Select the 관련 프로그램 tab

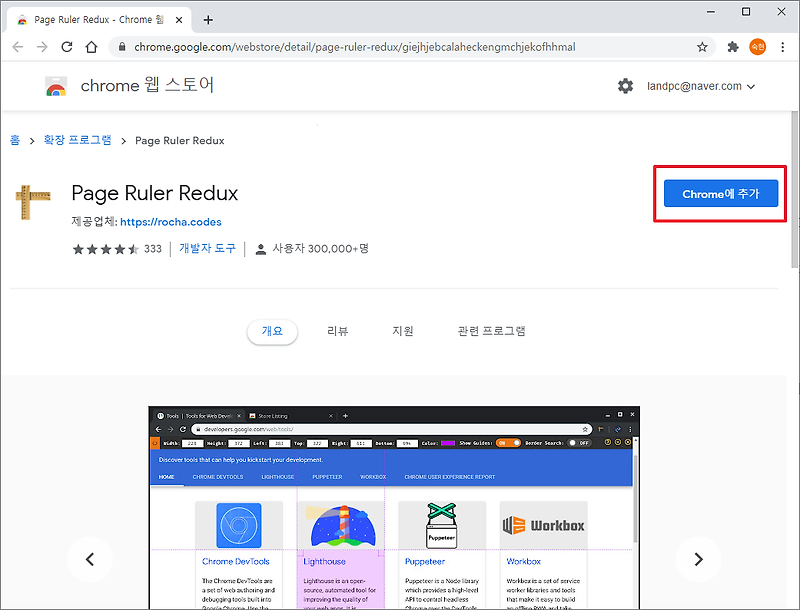coord(491,330)
